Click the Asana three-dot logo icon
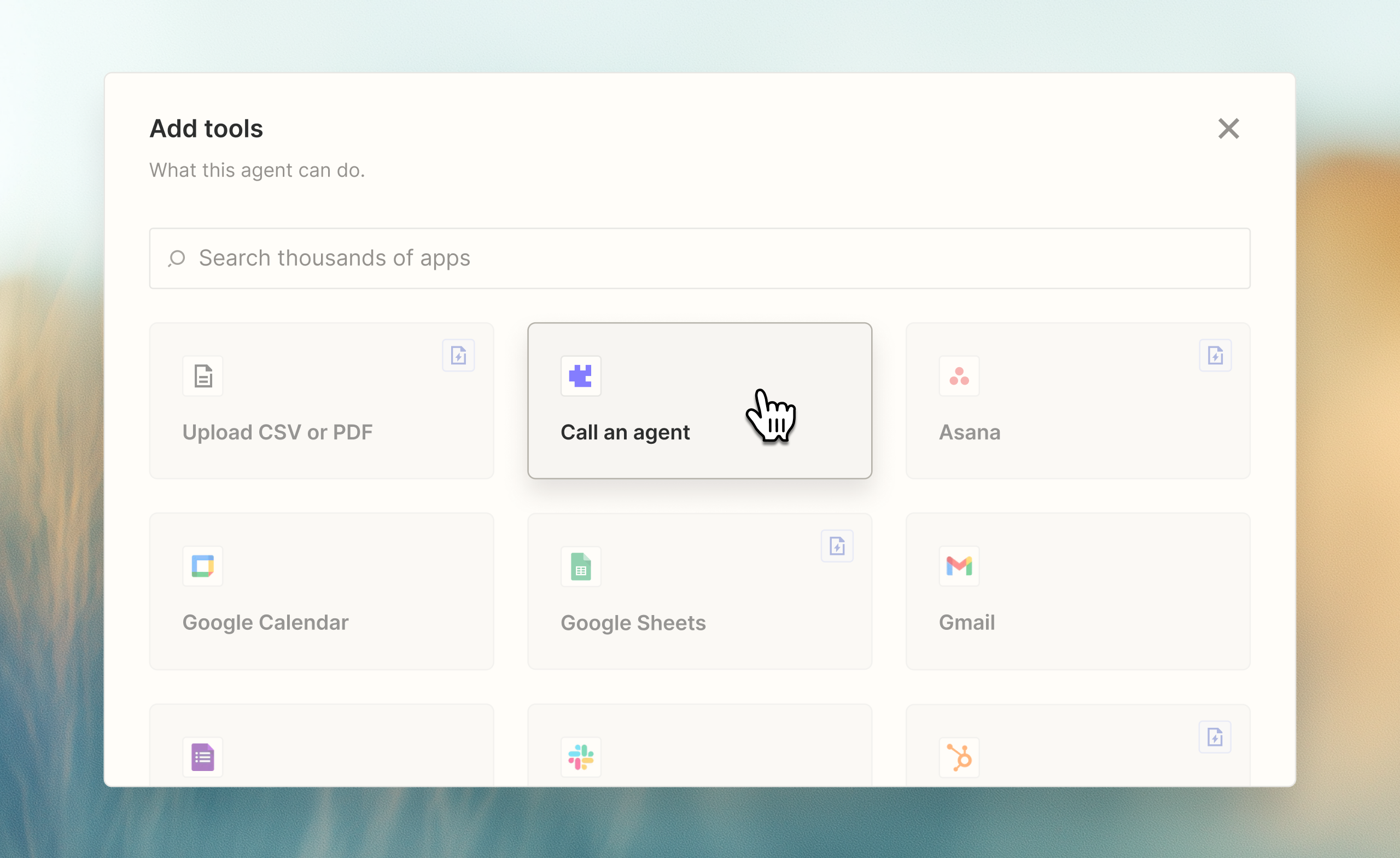Viewport: 1400px width, 858px height. (x=959, y=376)
